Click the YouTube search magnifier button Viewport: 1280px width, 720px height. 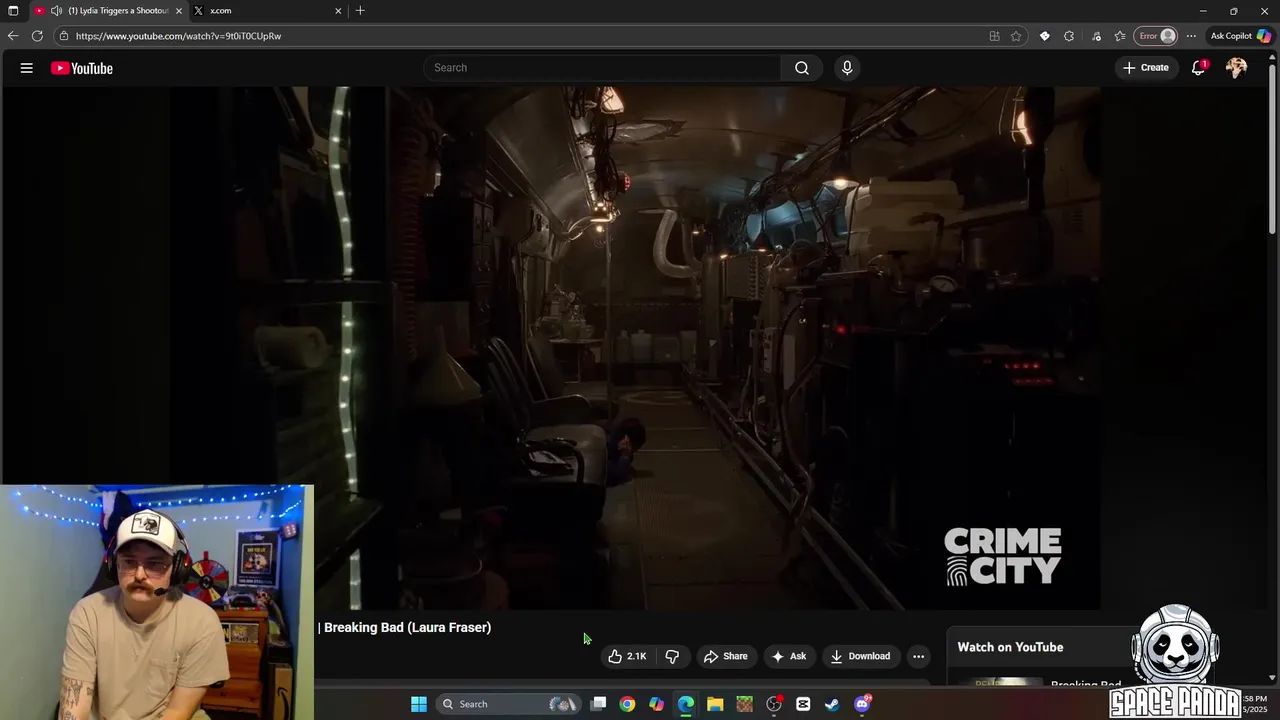802,68
